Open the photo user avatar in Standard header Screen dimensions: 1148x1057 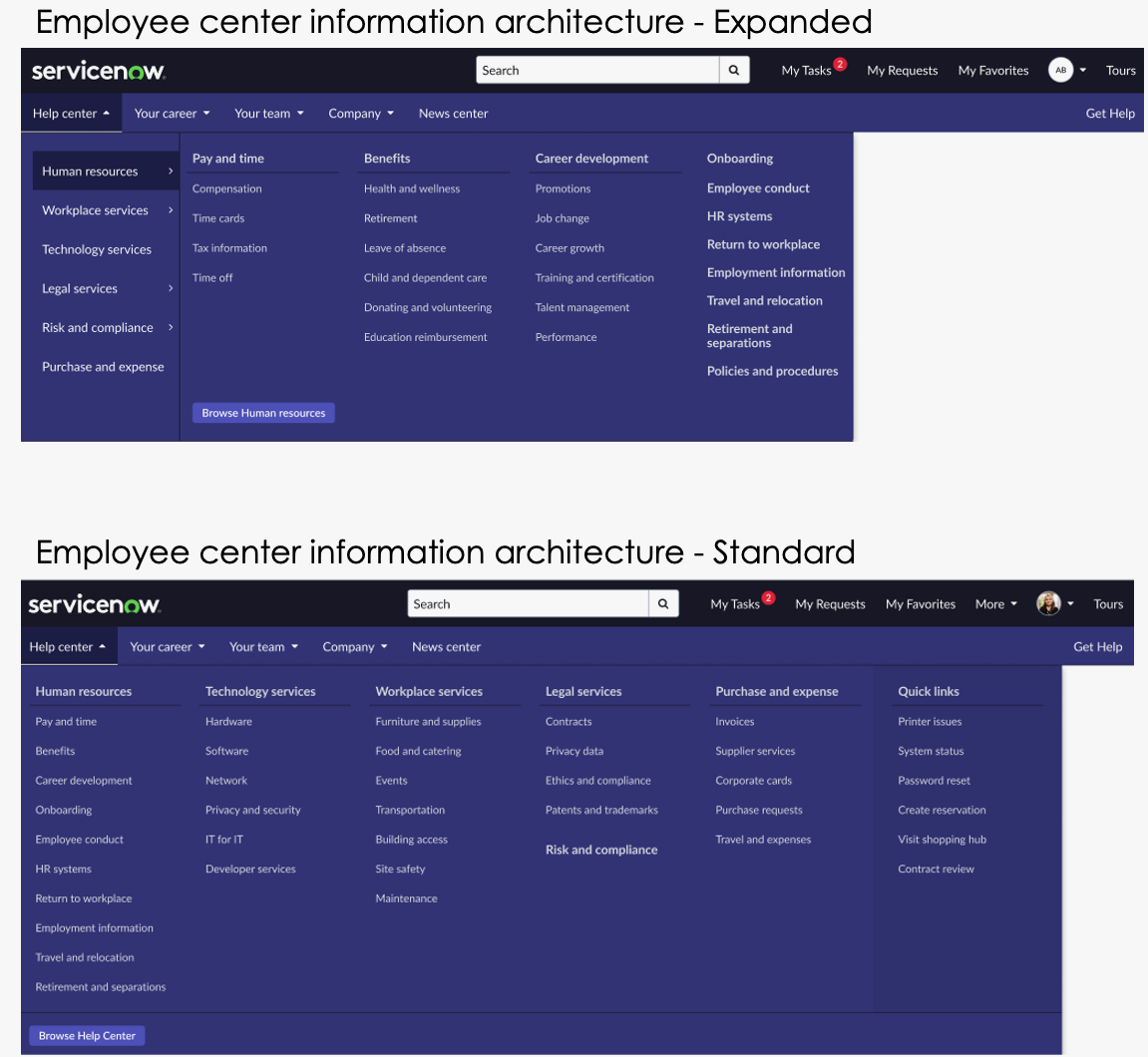pos(1048,604)
